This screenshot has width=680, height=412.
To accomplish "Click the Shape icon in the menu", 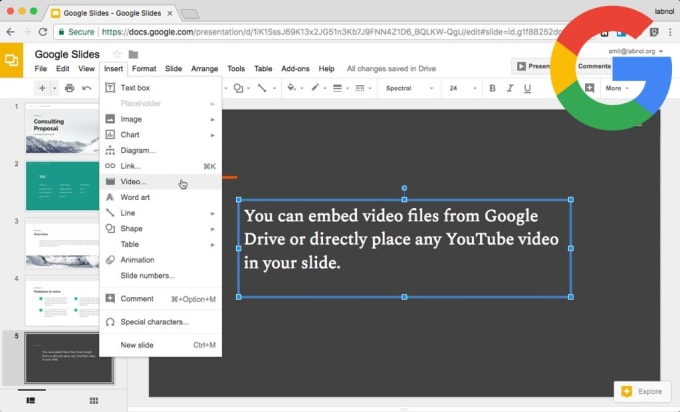I will 110,228.
